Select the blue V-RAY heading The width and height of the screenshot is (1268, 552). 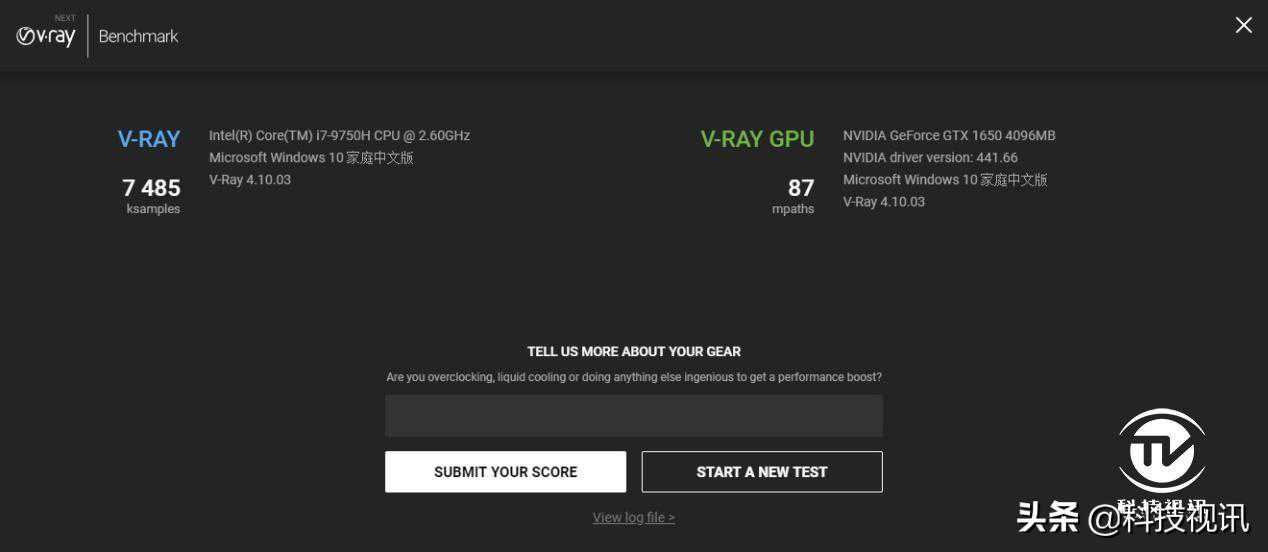(149, 139)
